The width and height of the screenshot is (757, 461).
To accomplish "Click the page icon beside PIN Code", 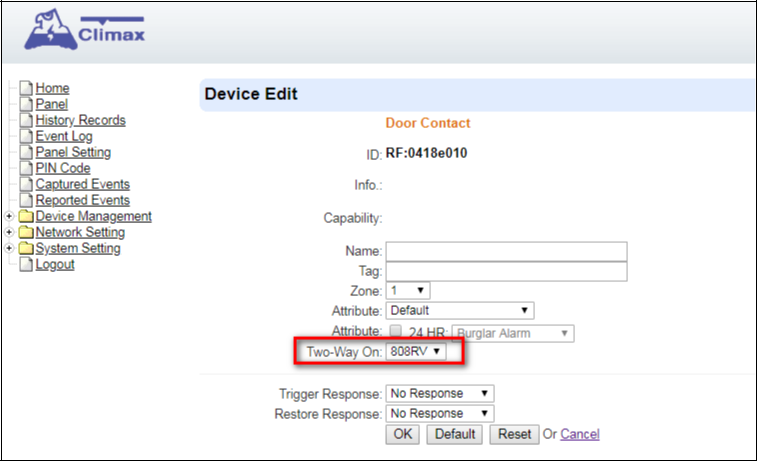I will point(26,168).
